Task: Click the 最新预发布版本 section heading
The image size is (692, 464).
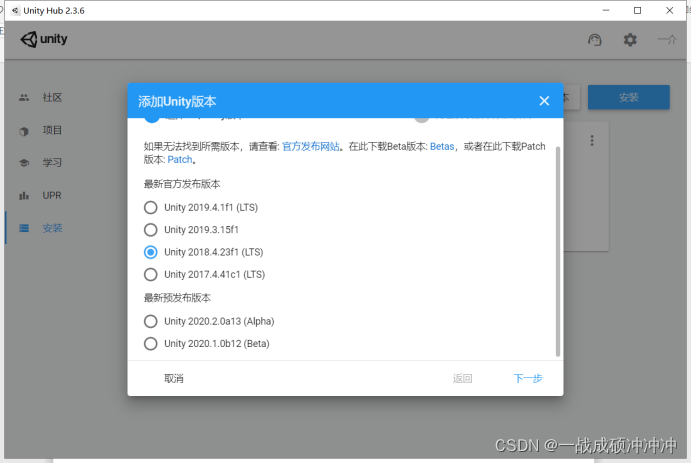Action: tap(177, 298)
